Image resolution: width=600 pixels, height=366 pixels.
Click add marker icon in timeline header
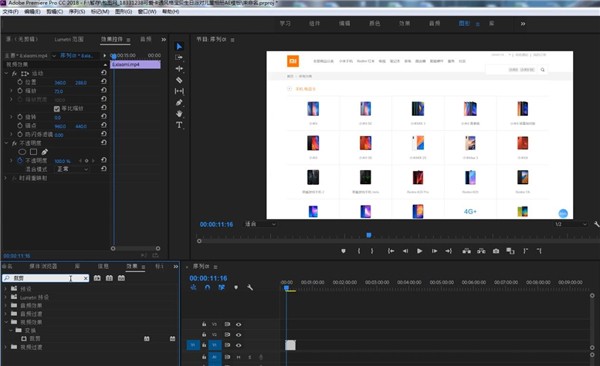point(236,287)
